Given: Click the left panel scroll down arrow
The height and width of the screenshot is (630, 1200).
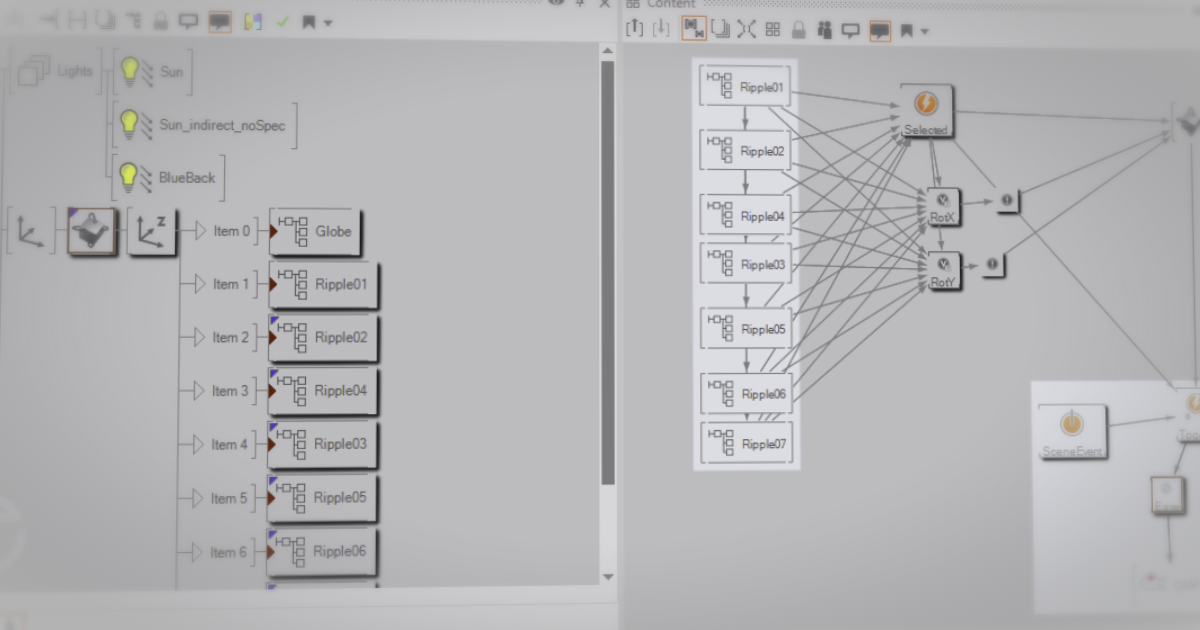Looking at the screenshot, I should click(x=607, y=576).
